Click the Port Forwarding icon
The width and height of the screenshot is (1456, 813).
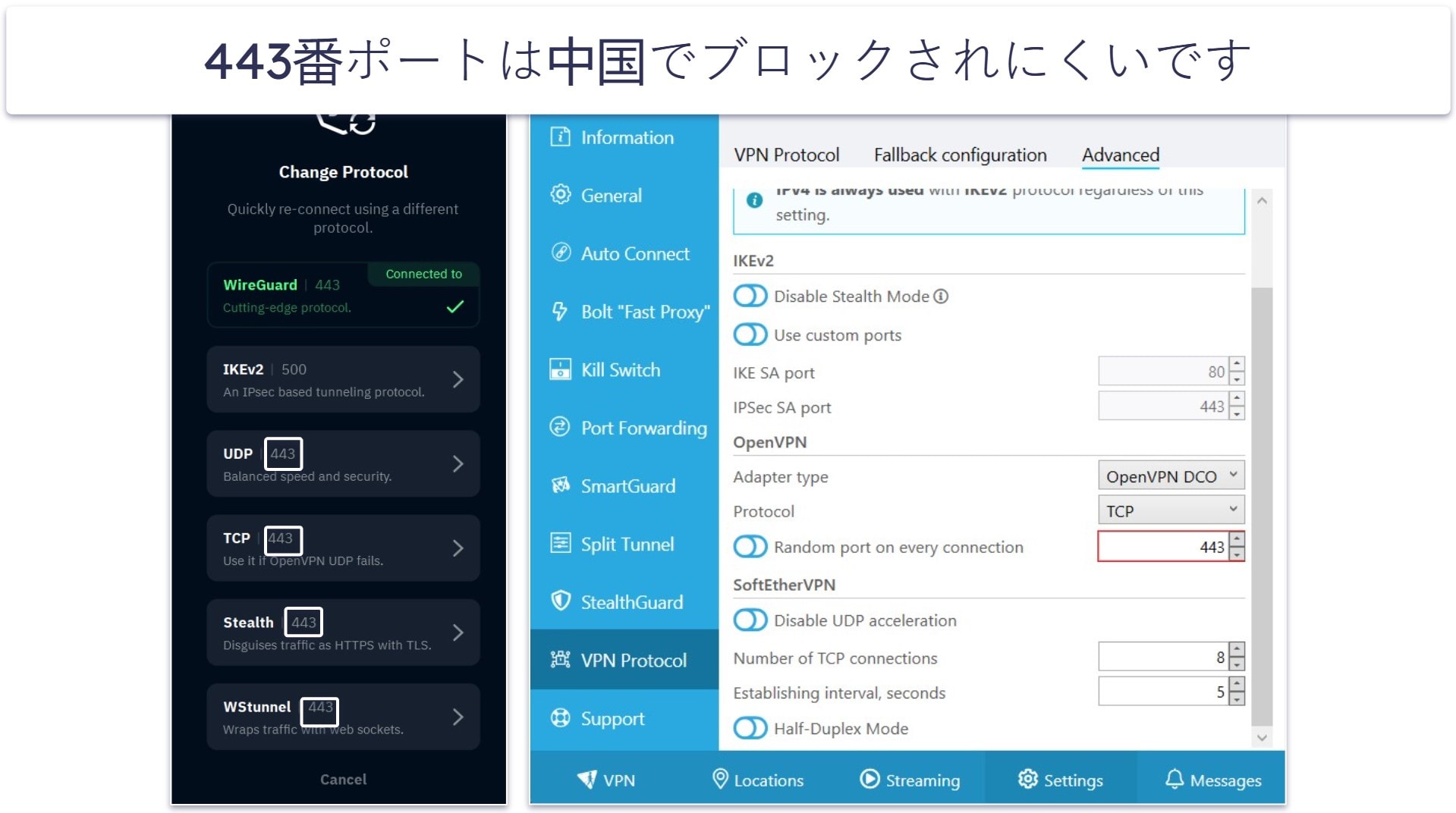click(560, 428)
